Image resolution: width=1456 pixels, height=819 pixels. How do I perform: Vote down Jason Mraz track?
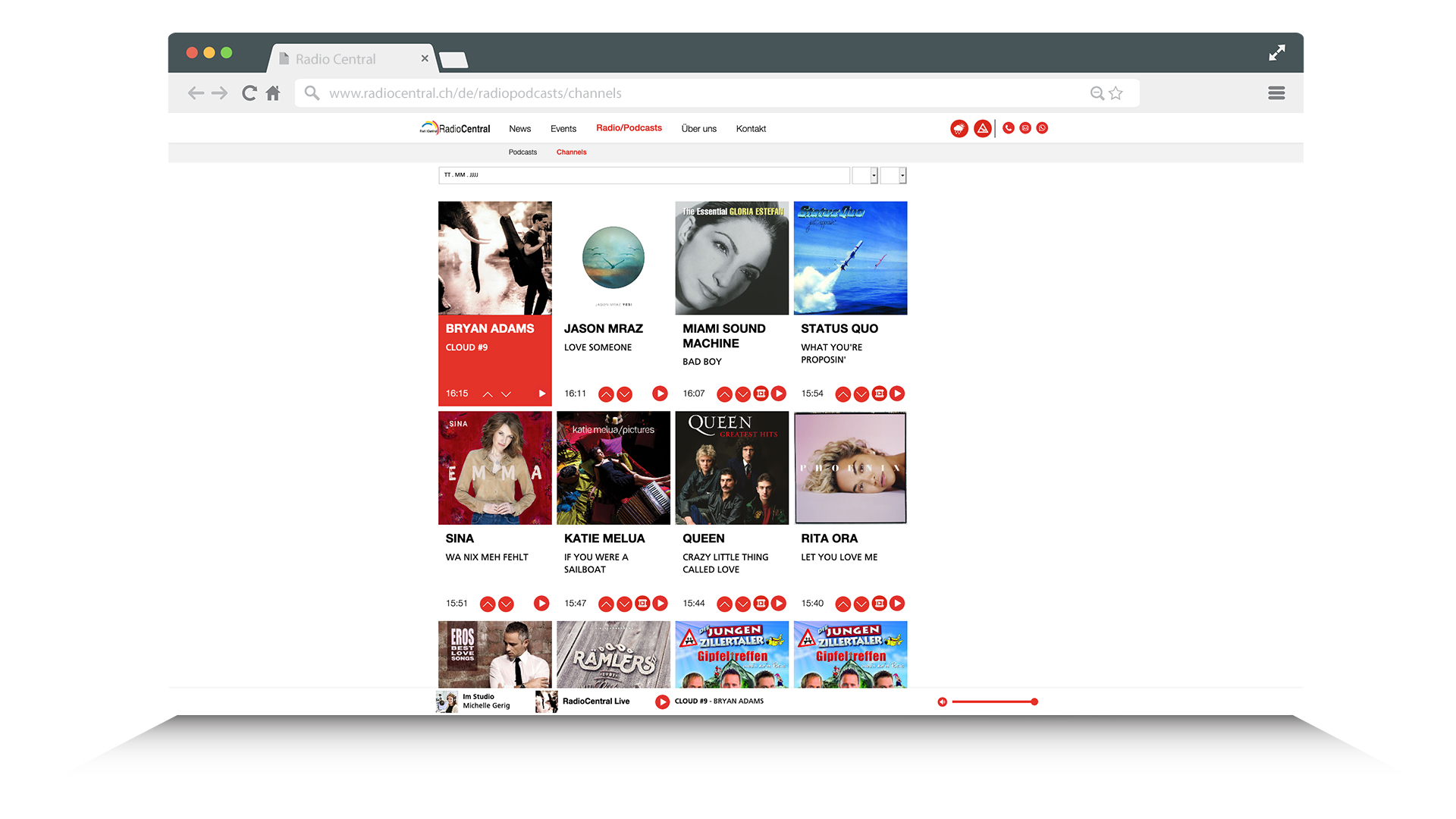(x=624, y=394)
